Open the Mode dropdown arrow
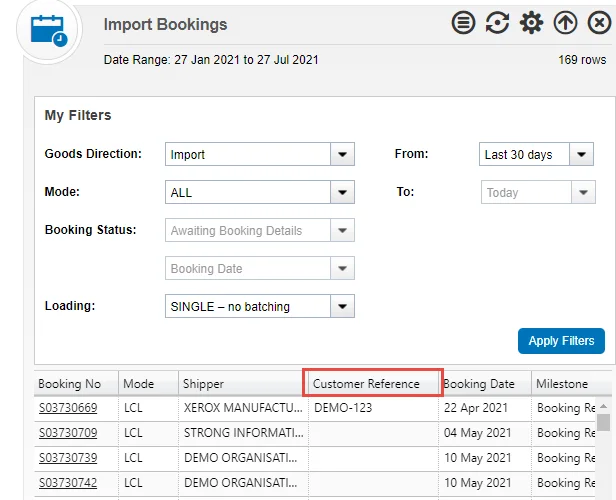The height and width of the screenshot is (500, 616). point(342,193)
